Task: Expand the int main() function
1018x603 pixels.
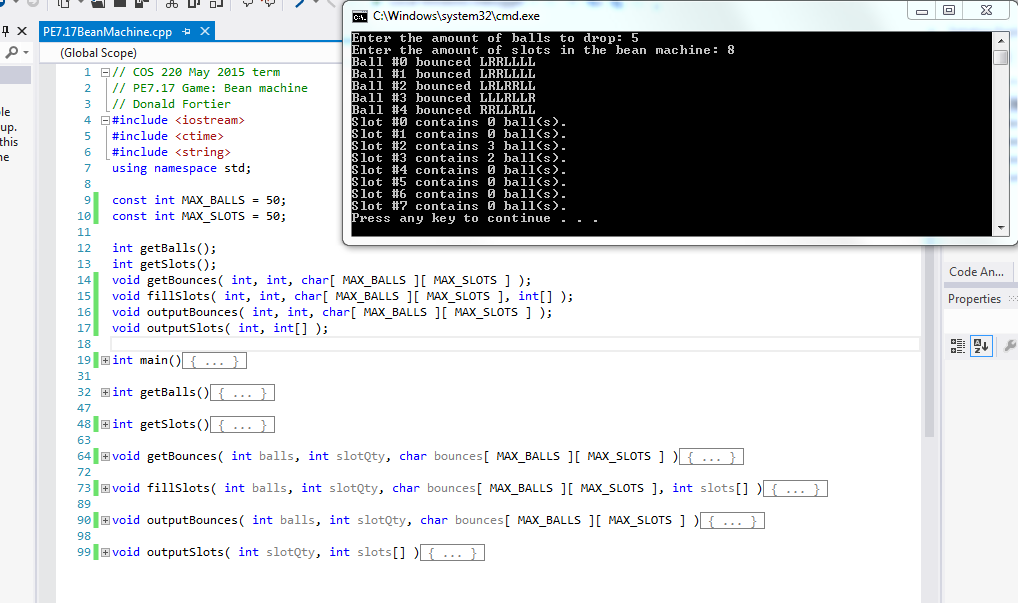Action: click(x=105, y=360)
